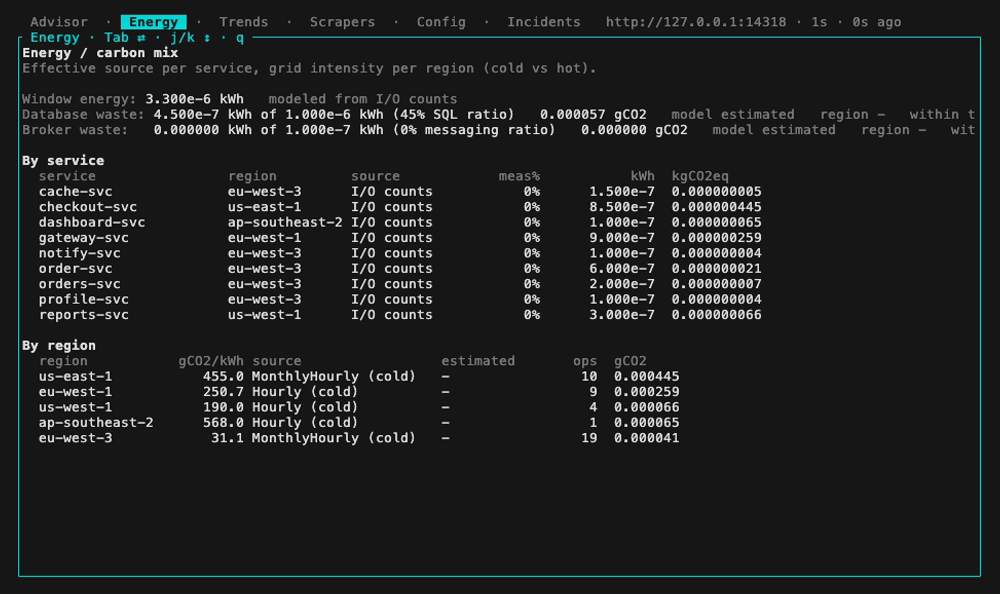The height and width of the screenshot is (594, 1000).
Task: Switch to the Advisor tab
Action: pyautogui.click(x=59, y=22)
